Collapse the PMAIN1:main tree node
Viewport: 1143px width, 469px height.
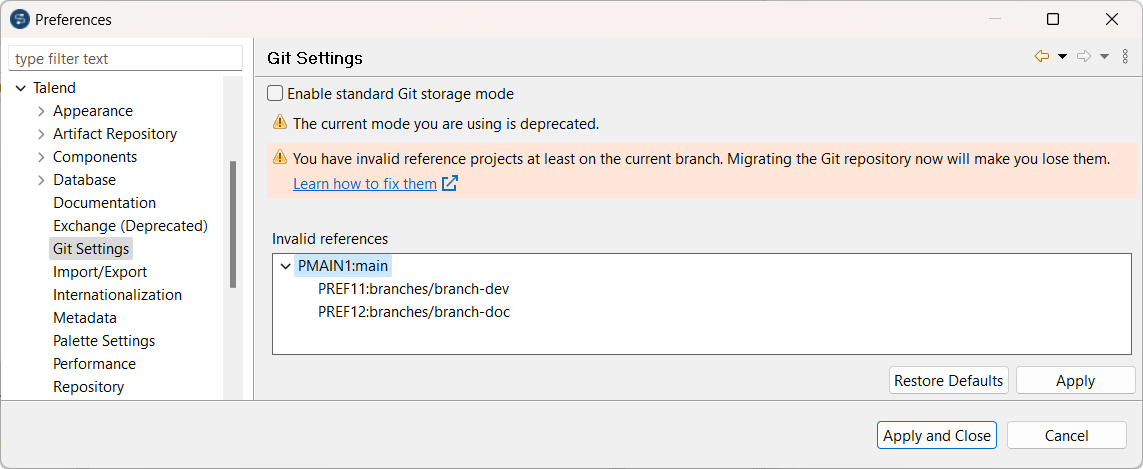286,266
